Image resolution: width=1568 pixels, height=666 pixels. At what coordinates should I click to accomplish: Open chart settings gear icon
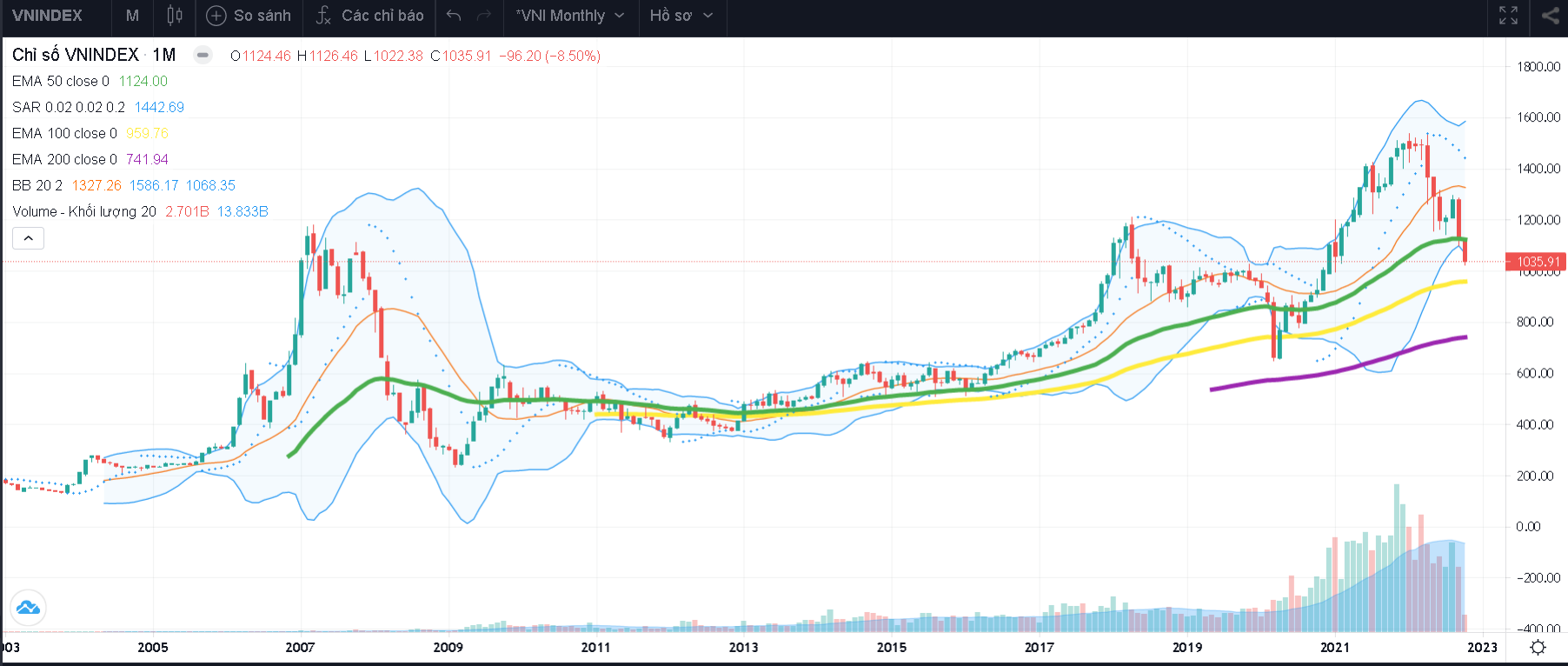pos(1538,647)
